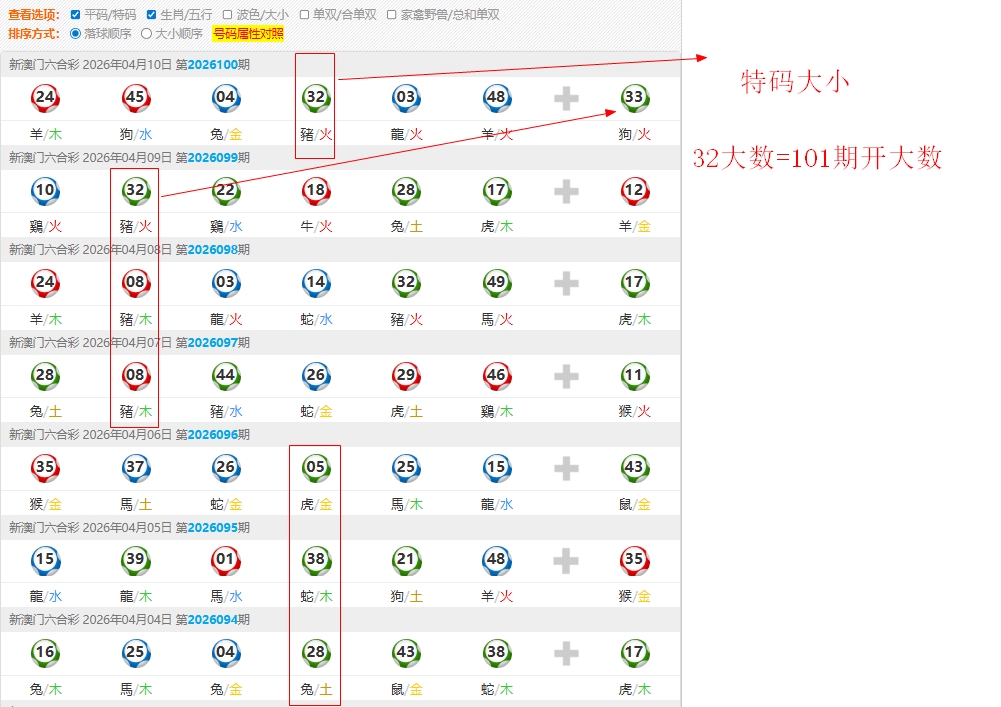Check the 家禽野兽/总和单双 option

click(x=392, y=15)
